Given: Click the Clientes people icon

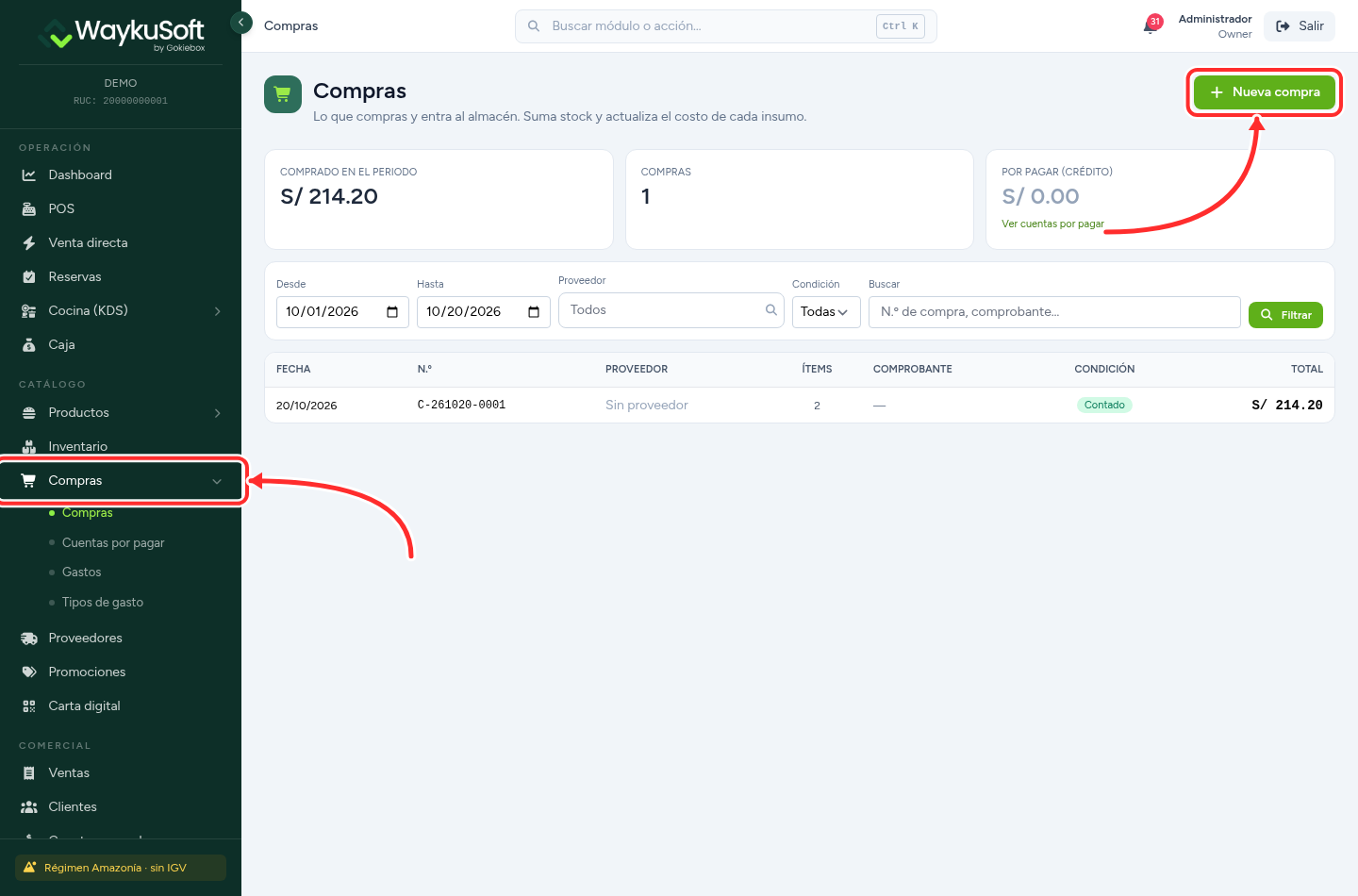Looking at the screenshot, I should coord(29,807).
